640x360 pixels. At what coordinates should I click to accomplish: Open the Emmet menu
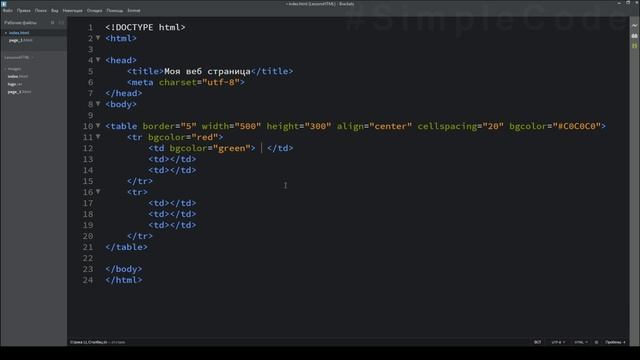pyautogui.click(x=134, y=11)
